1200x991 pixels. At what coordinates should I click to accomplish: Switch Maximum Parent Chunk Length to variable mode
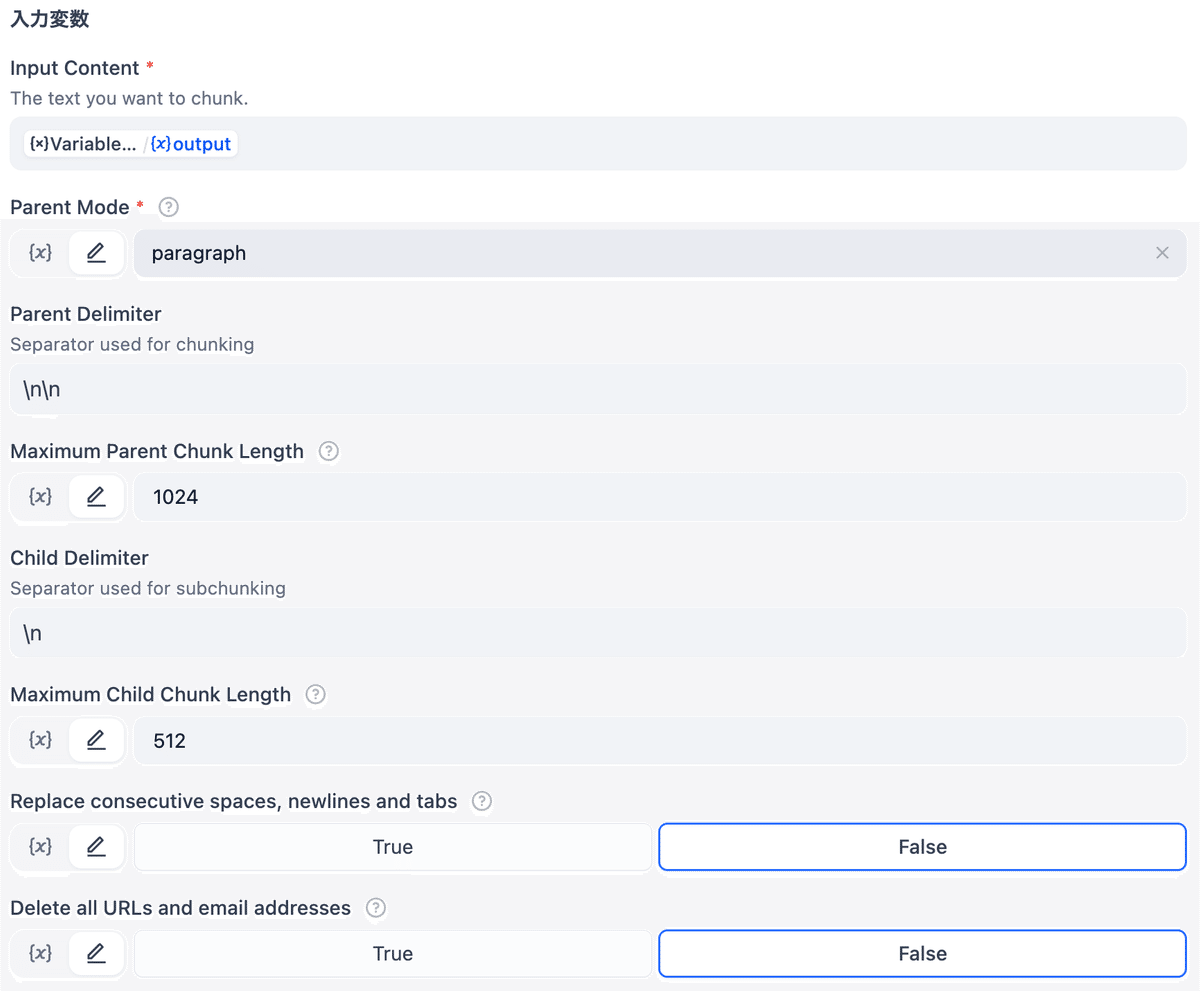[40, 496]
